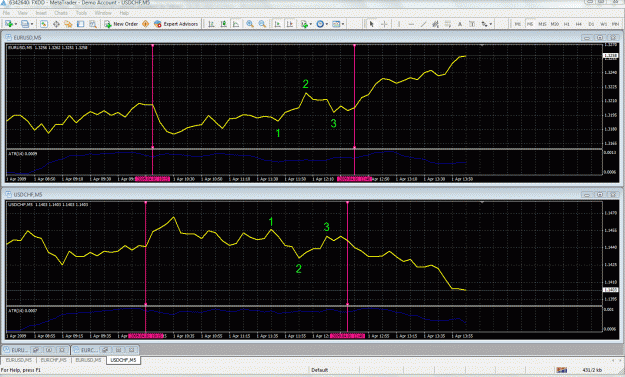Select the M5 timeframe button
The image size is (625, 377).
coord(529,24)
